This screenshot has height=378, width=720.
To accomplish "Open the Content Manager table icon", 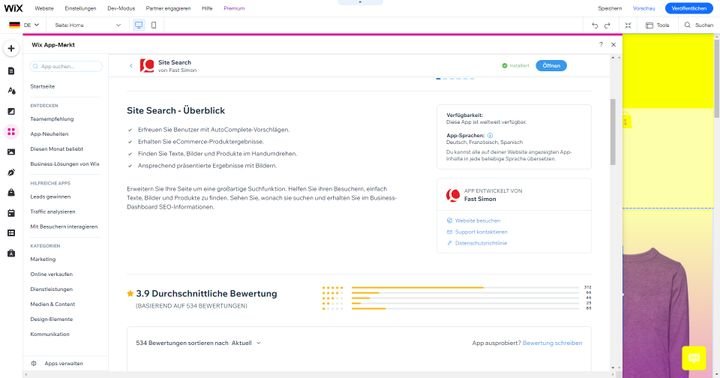I will point(11,233).
